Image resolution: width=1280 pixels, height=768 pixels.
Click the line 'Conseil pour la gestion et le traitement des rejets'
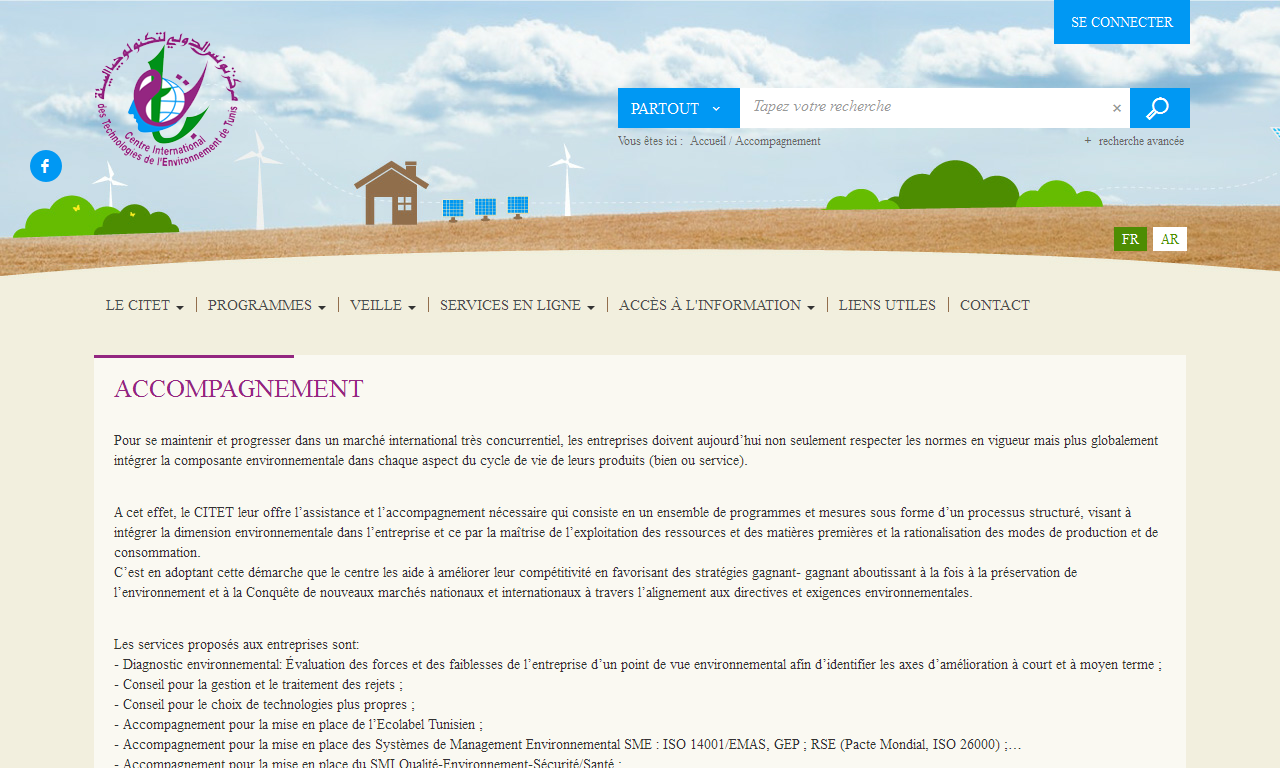[258, 685]
